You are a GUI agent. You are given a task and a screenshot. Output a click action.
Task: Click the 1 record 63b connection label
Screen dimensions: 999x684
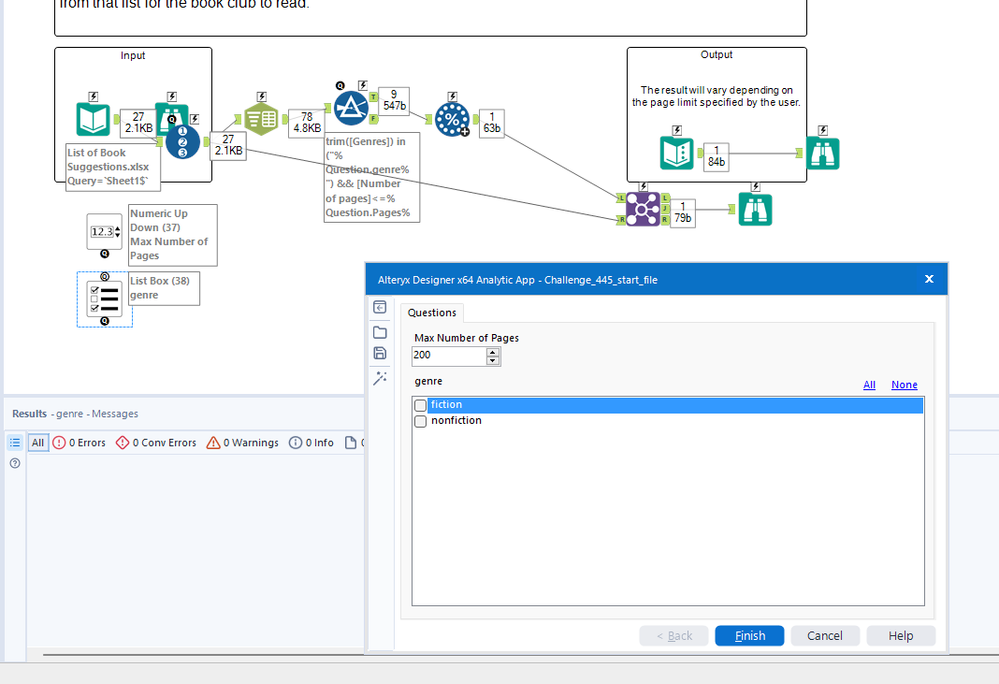point(491,122)
